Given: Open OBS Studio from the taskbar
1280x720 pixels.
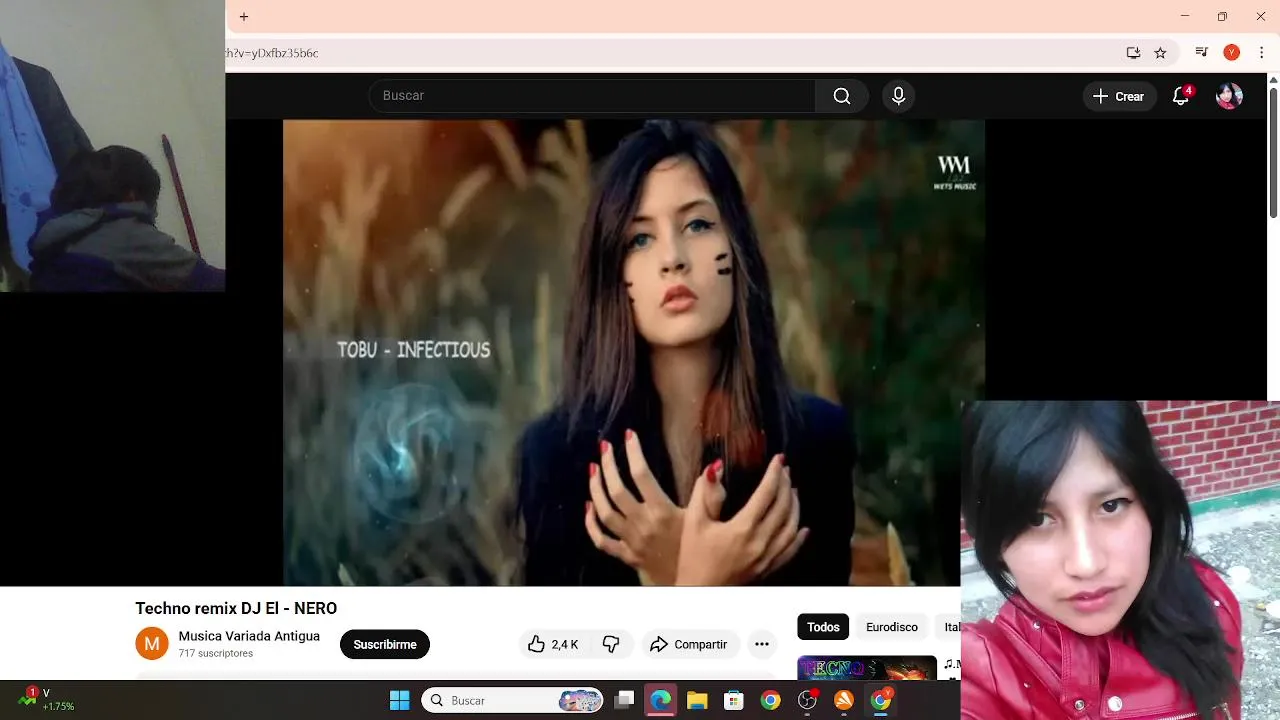Looking at the screenshot, I should tap(807, 700).
